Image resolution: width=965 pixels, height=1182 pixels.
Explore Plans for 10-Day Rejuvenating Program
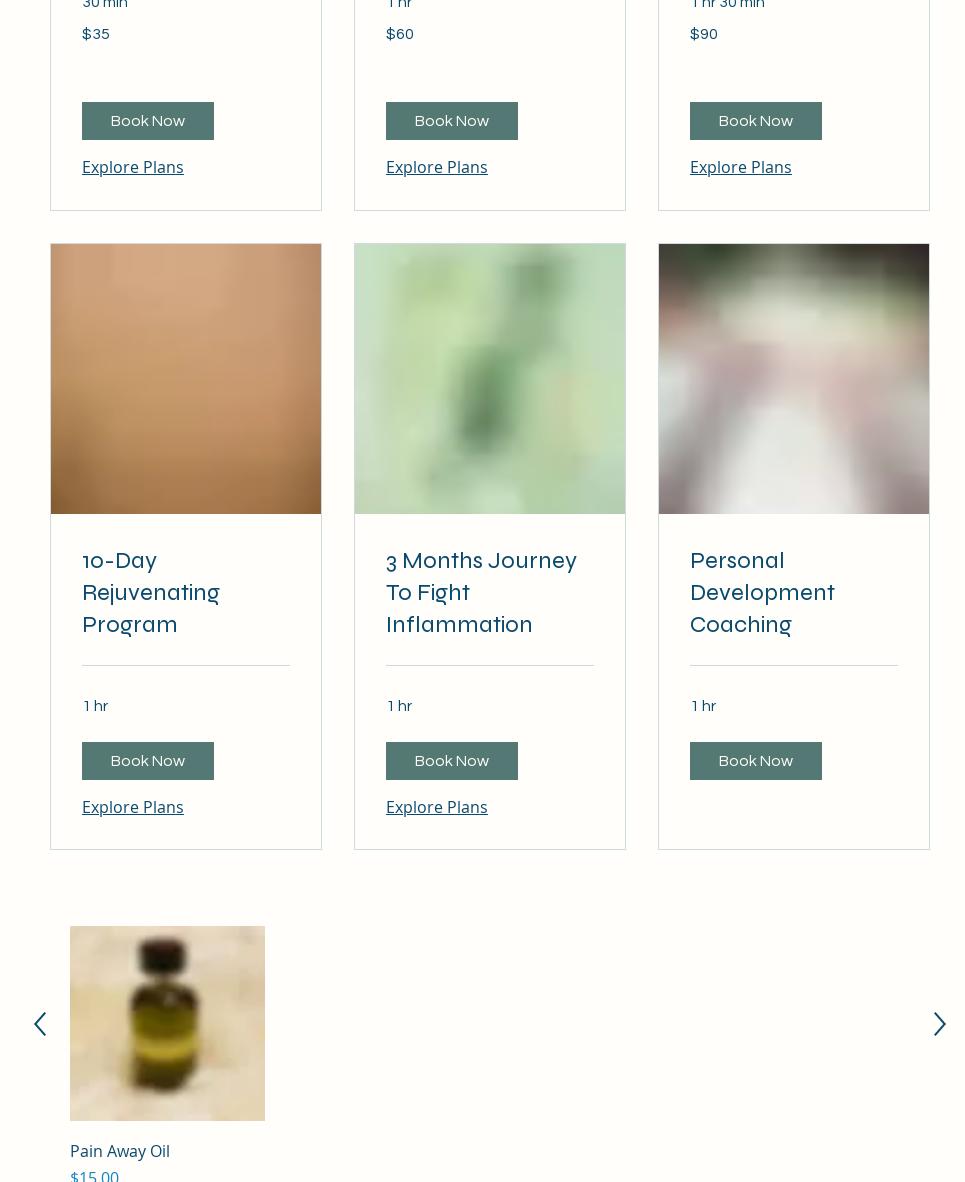133,807
